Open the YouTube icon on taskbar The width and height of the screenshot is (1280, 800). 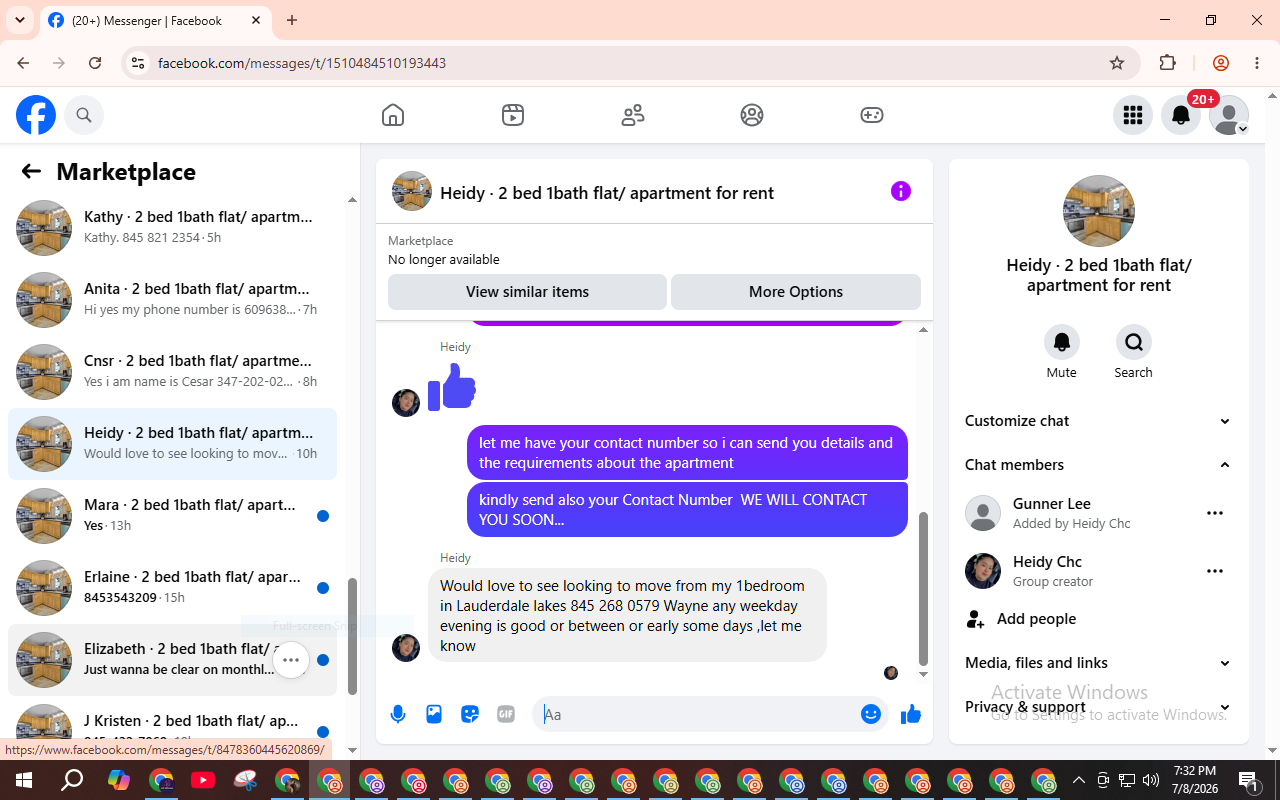203,780
